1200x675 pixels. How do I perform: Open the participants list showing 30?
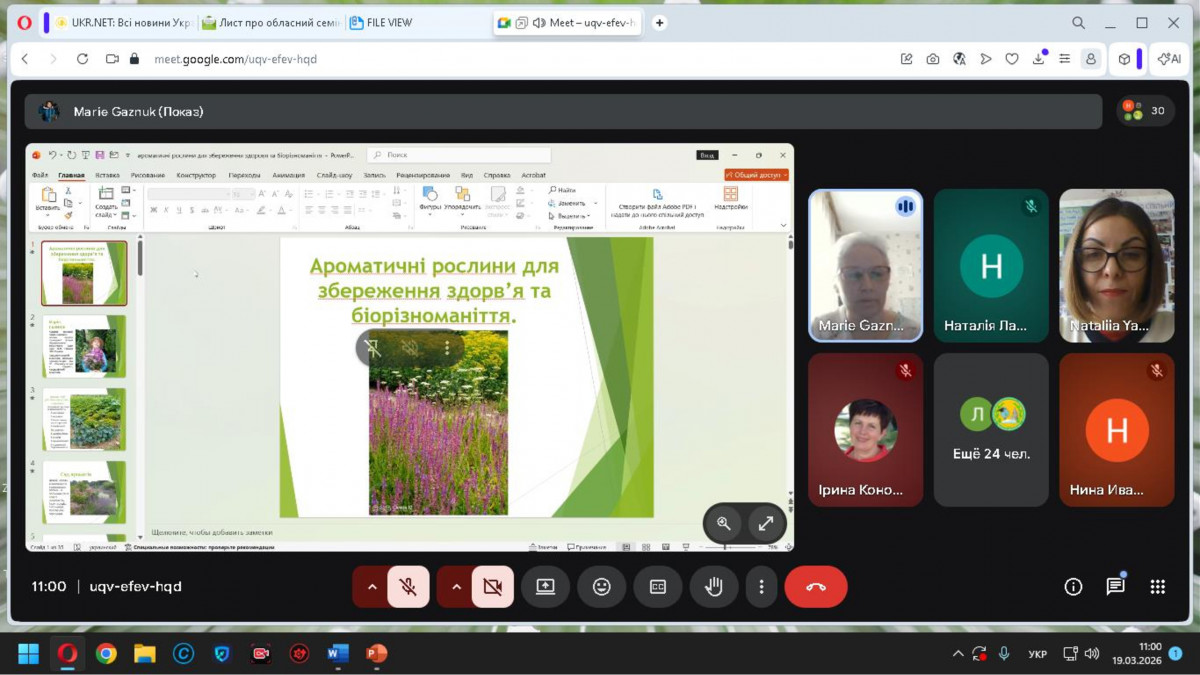1145,111
